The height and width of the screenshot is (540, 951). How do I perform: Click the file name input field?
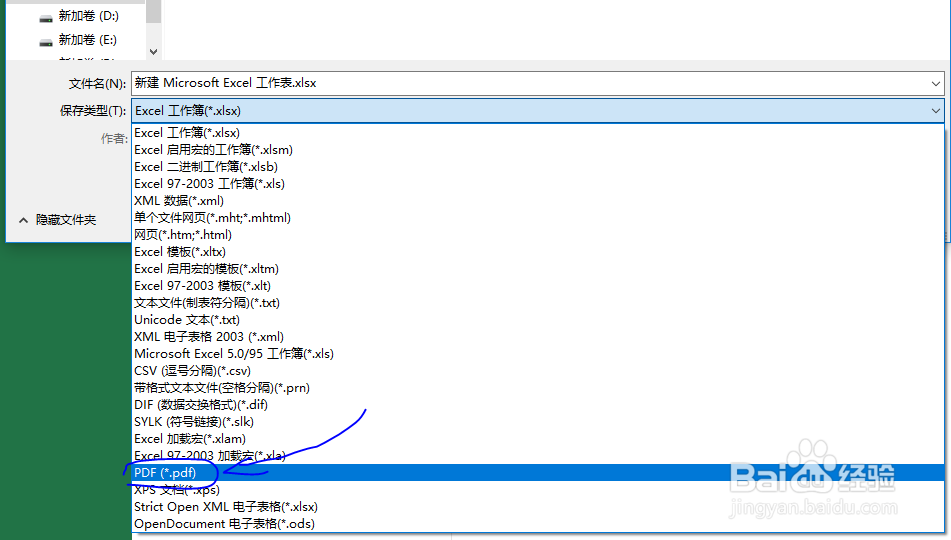pos(537,83)
